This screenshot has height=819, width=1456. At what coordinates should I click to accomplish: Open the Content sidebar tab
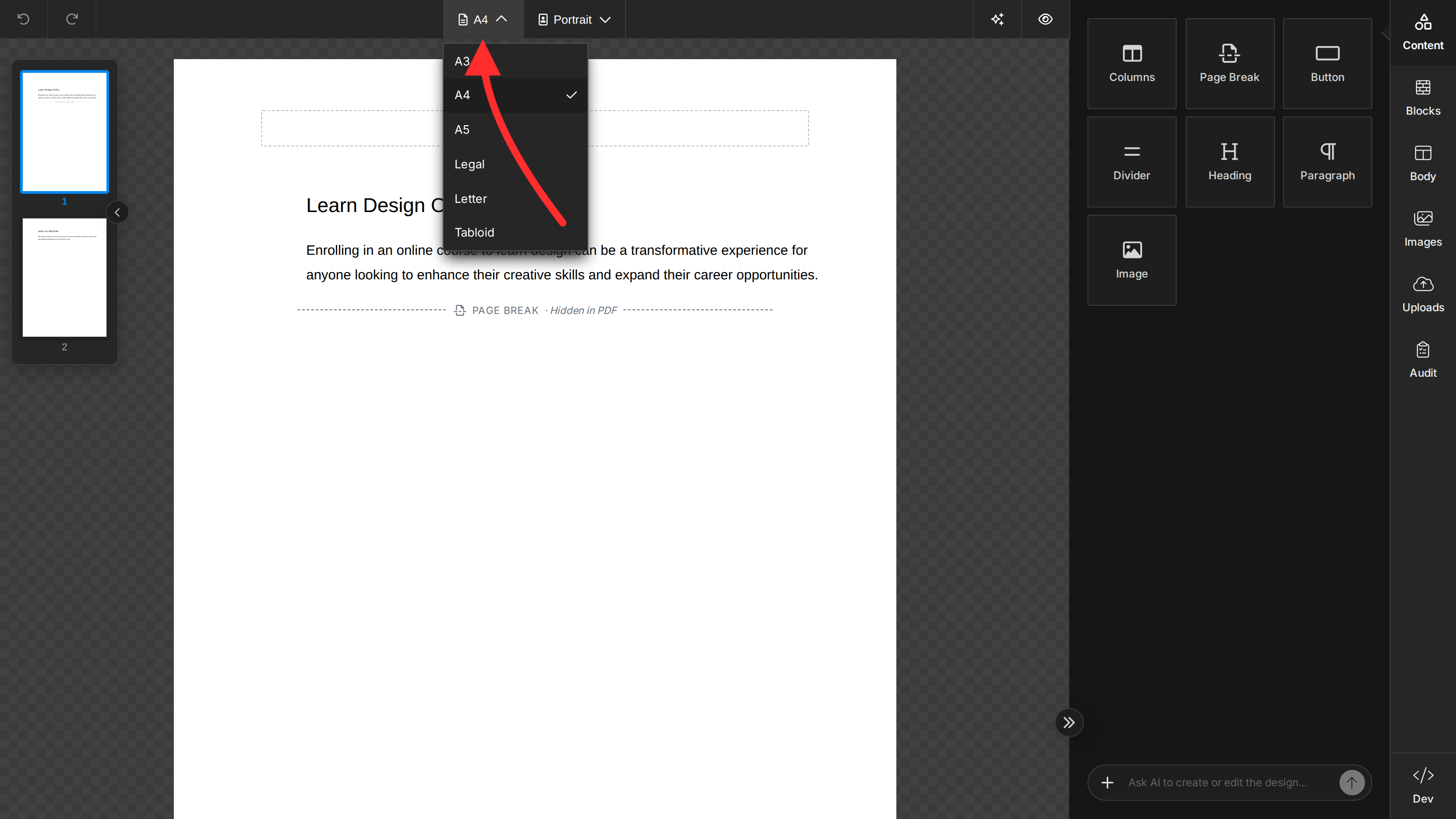click(x=1423, y=32)
